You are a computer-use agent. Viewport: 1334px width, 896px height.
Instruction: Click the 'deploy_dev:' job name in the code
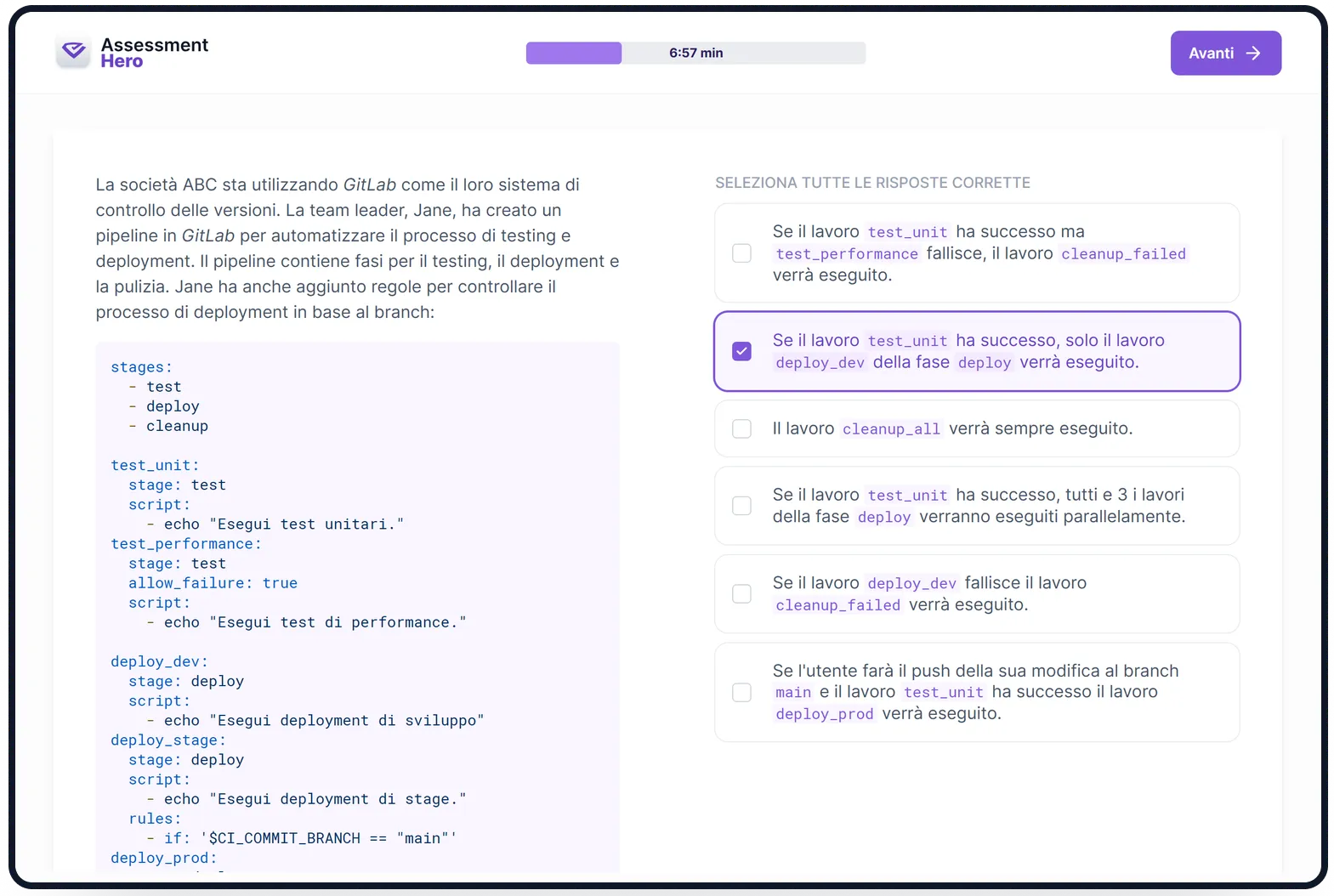[159, 661]
